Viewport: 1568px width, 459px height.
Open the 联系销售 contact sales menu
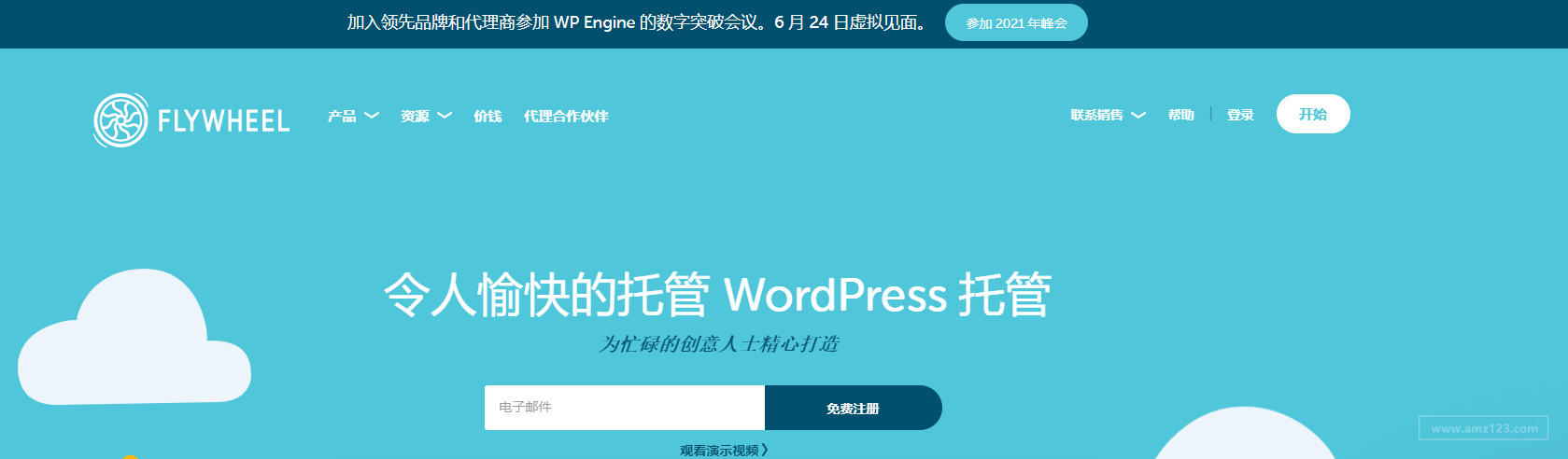[x=1097, y=115]
